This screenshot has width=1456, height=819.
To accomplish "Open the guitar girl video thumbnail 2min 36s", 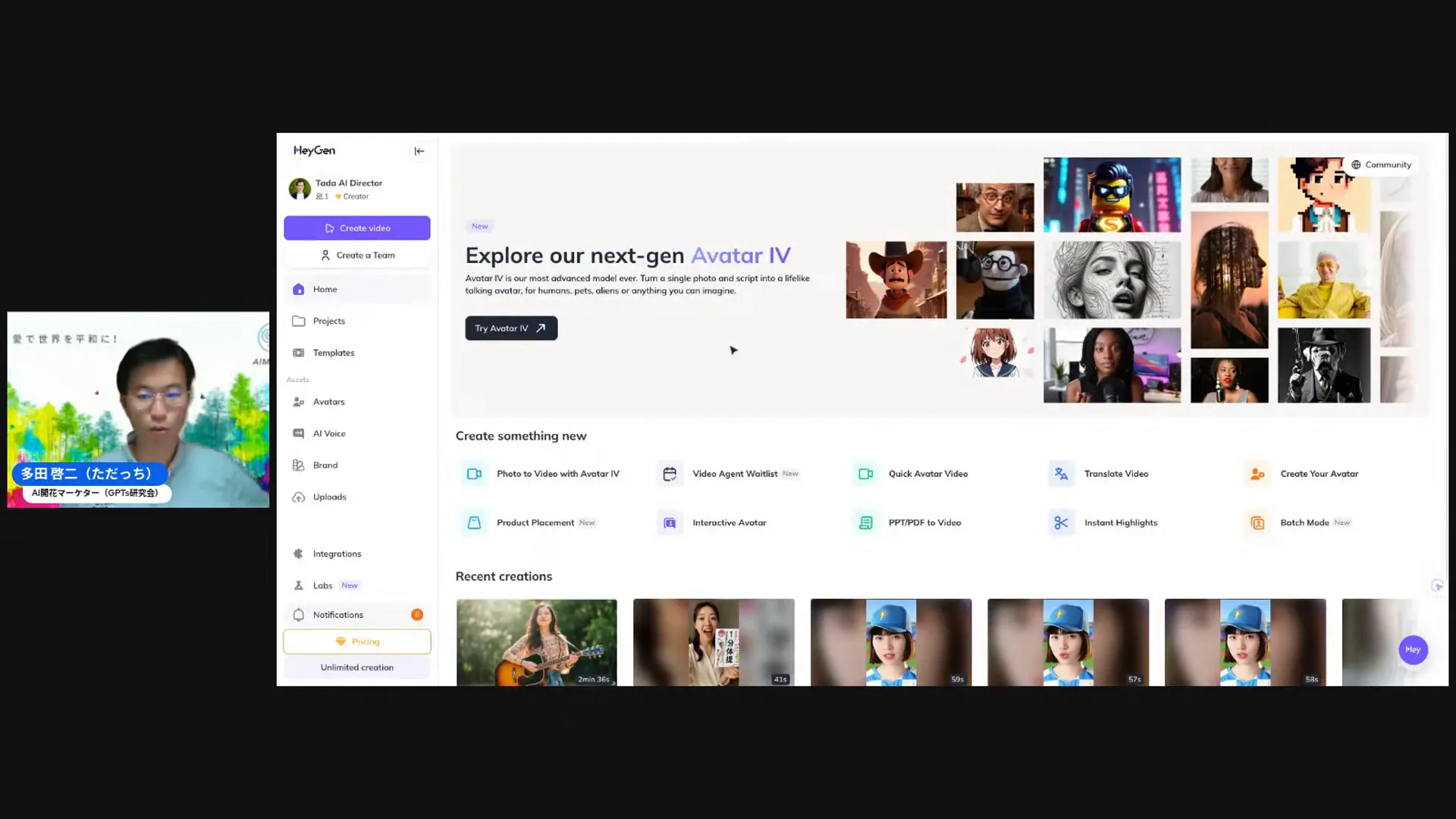I will click(537, 642).
